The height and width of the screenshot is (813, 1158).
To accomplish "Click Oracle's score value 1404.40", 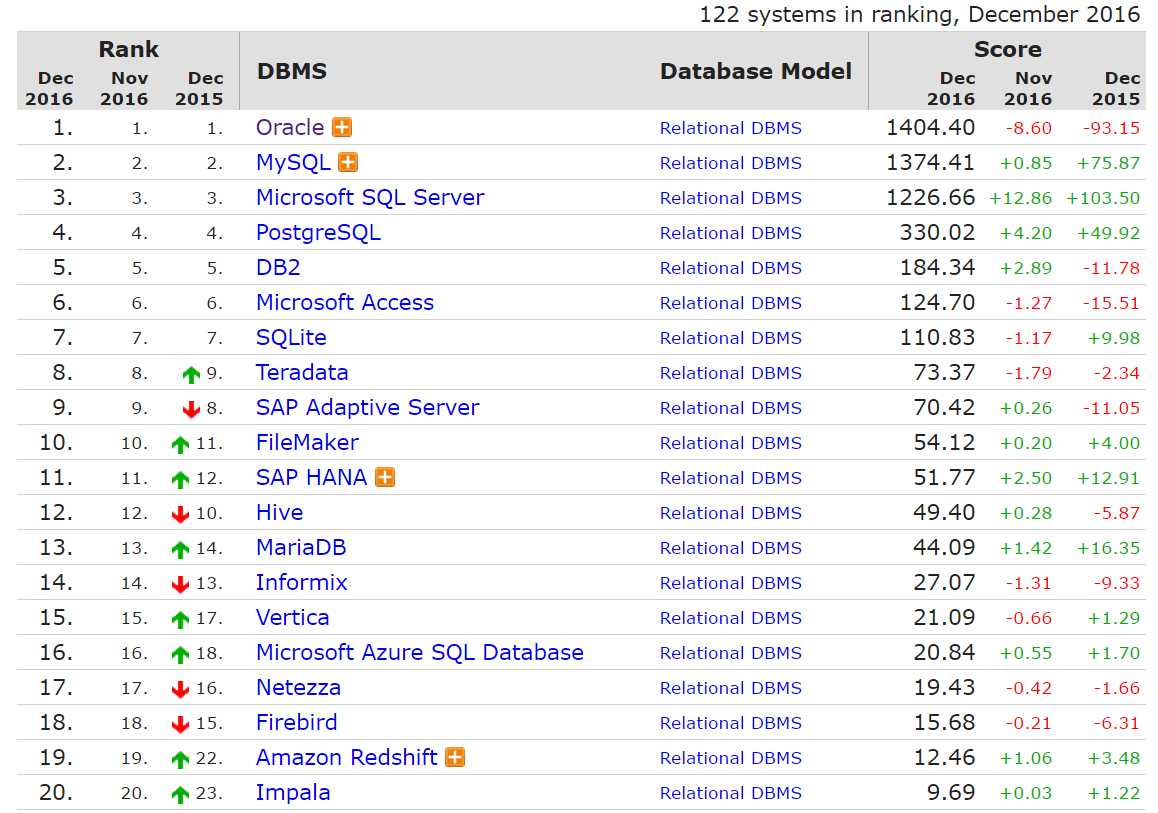I will (x=931, y=127).
